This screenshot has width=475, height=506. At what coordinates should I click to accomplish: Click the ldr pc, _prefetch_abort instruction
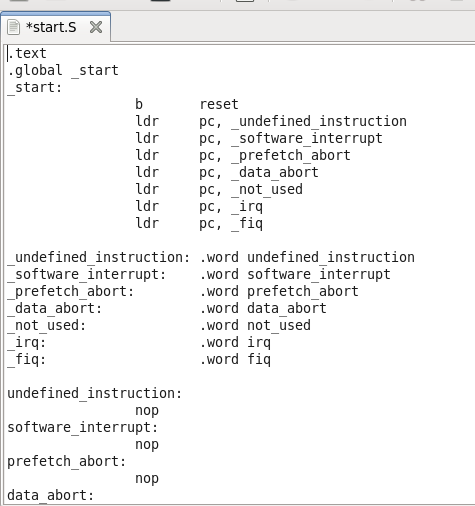(x=243, y=155)
